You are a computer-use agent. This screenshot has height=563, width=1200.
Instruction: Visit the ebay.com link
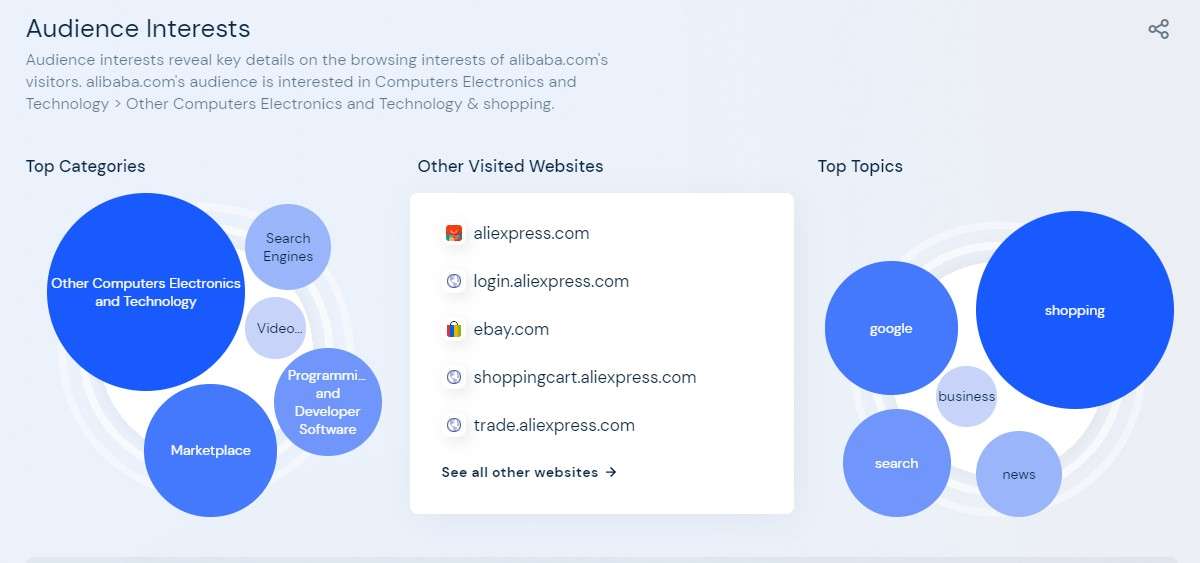[511, 329]
